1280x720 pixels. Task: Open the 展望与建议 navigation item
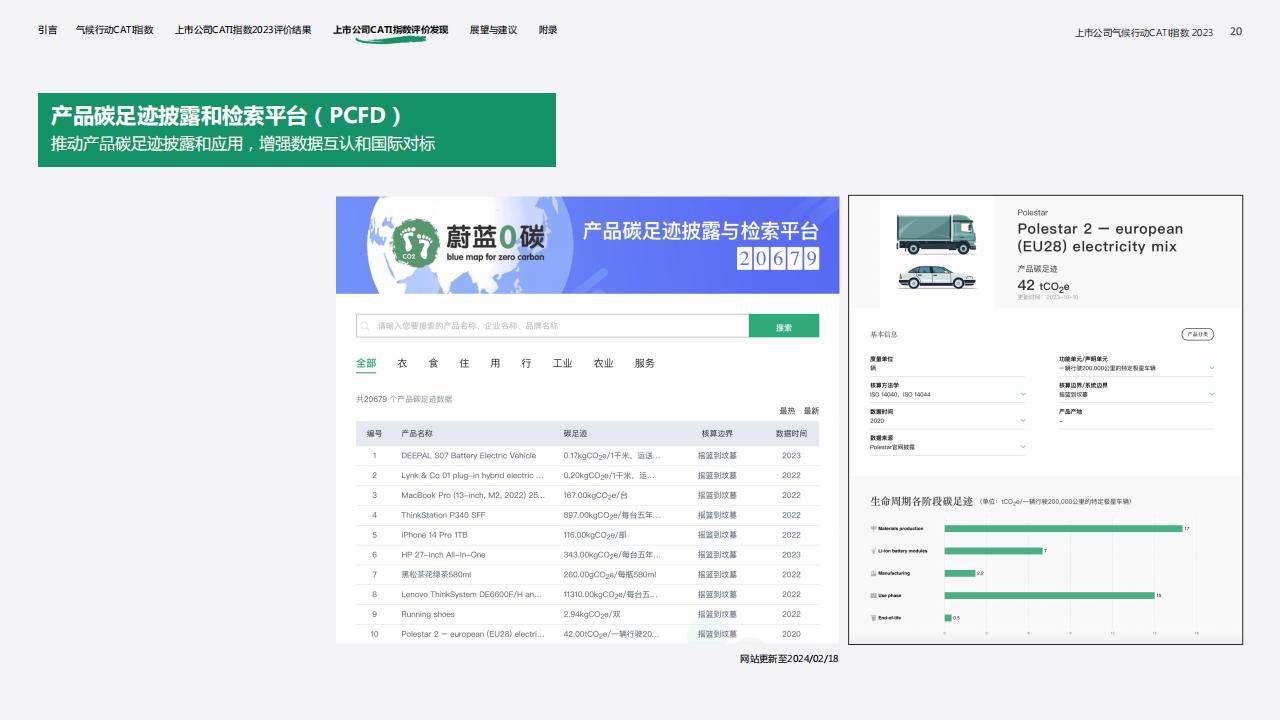coord(493,30)
